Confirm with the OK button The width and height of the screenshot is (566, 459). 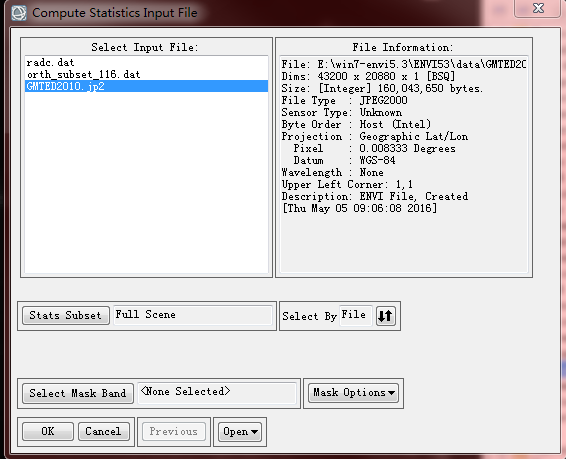click(x=48, y=432)
